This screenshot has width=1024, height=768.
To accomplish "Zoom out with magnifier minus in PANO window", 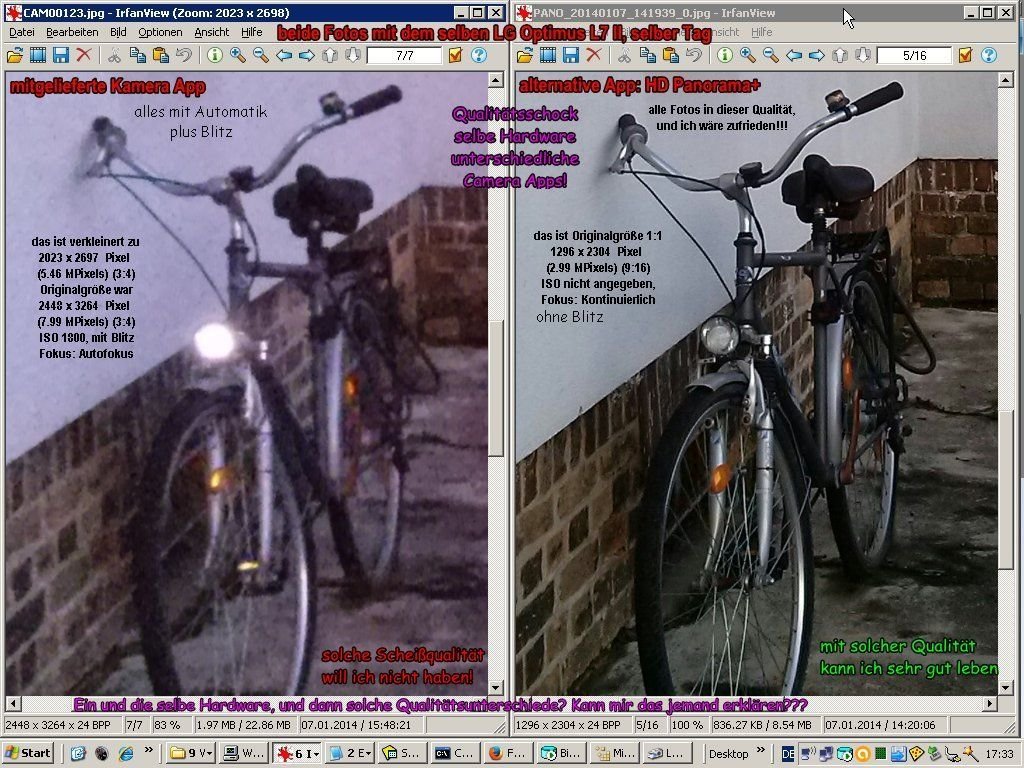I will pyautogui.click(x=771, y=56).
